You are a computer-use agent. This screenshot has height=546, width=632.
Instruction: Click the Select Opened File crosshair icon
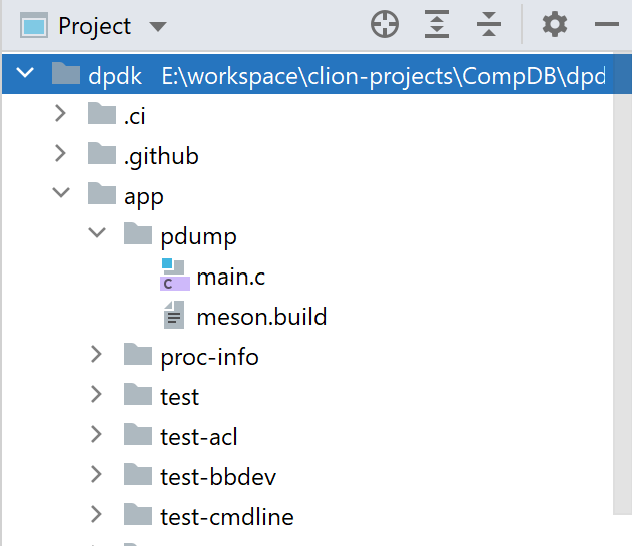click(x=385, y=25)
